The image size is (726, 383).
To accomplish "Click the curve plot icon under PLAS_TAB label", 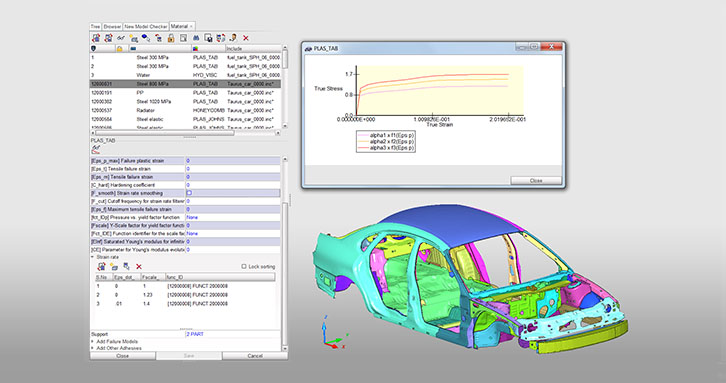I will (96, 148).
